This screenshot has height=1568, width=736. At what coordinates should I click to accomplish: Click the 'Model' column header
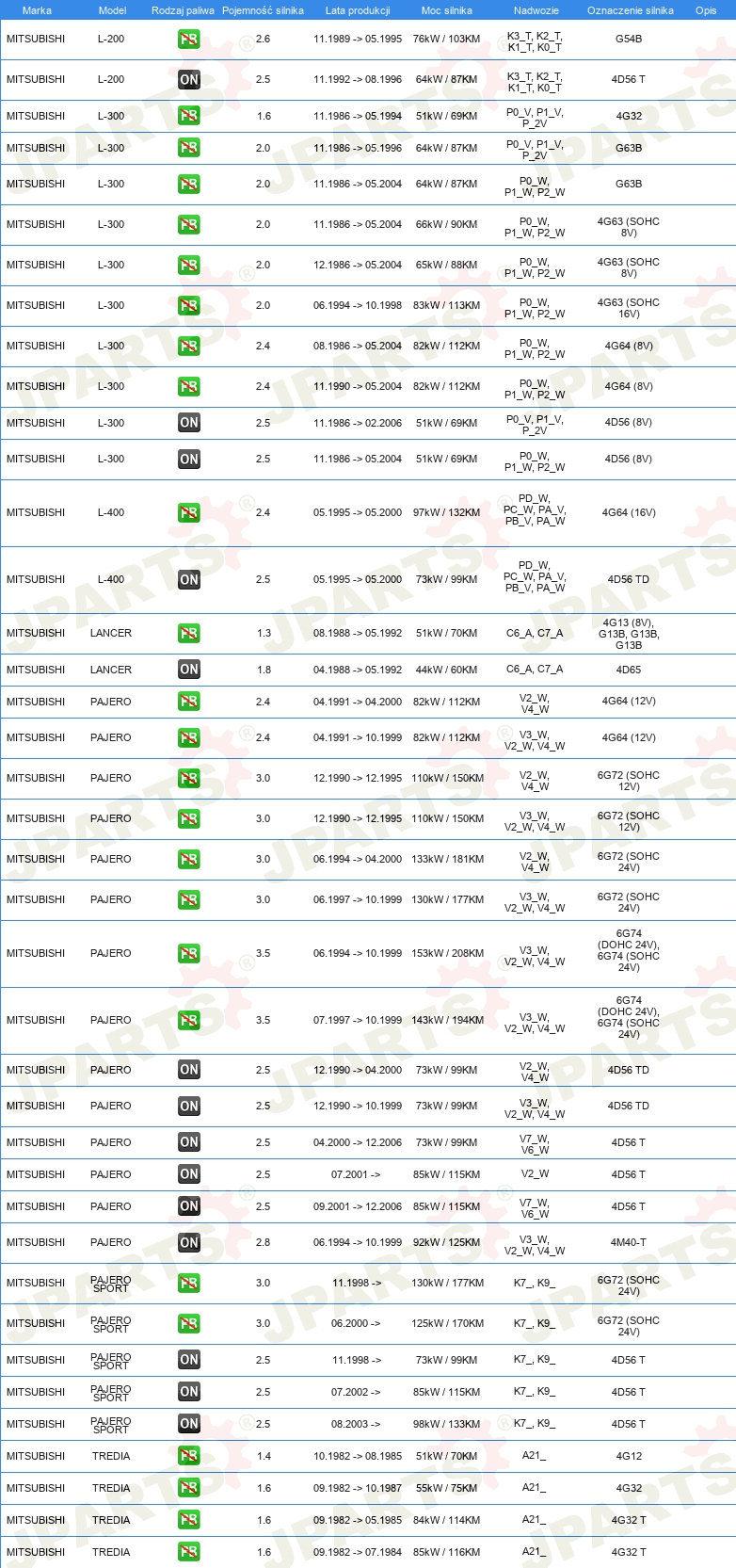113,10
